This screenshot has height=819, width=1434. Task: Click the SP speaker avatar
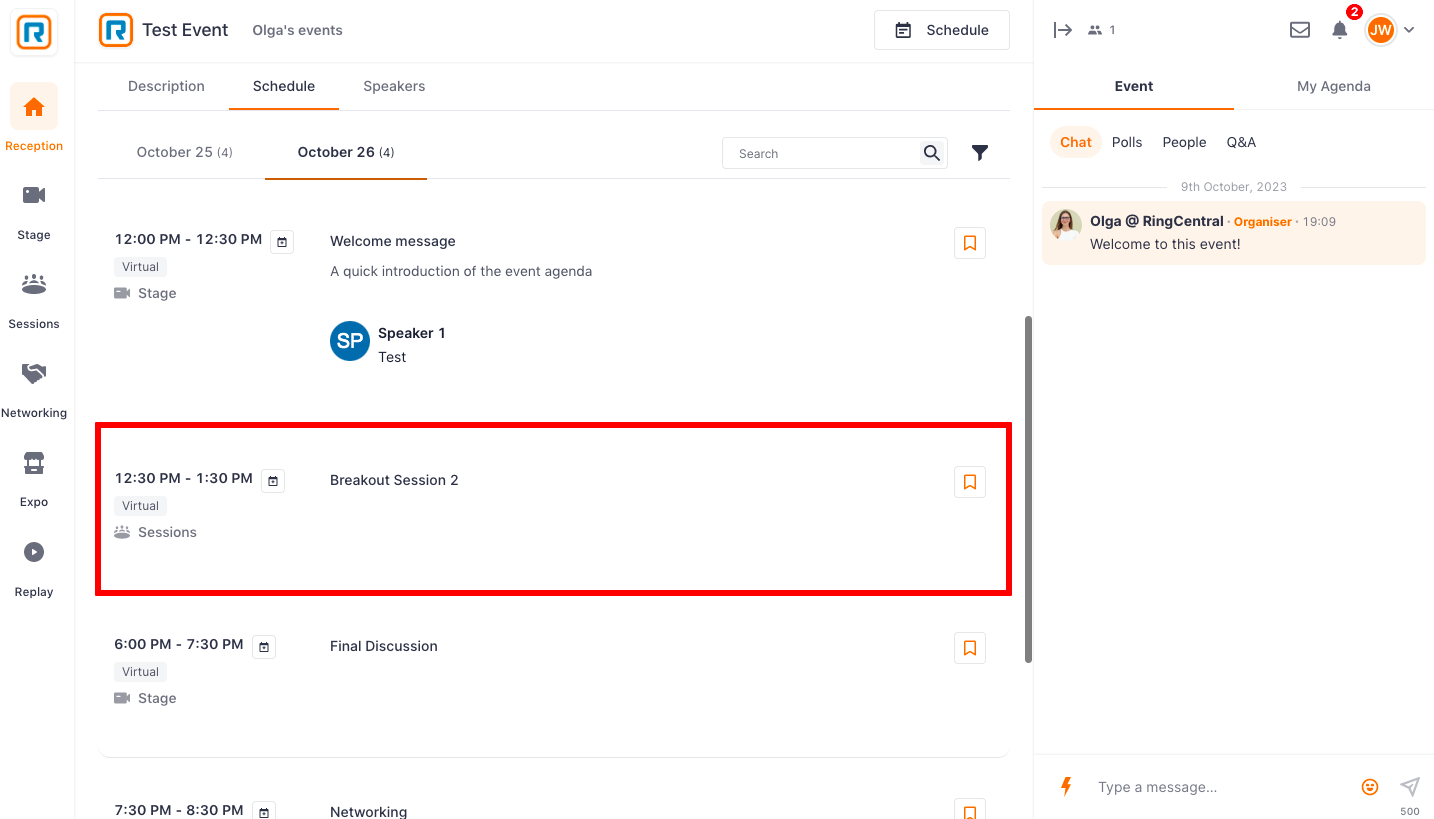point(350,341)
